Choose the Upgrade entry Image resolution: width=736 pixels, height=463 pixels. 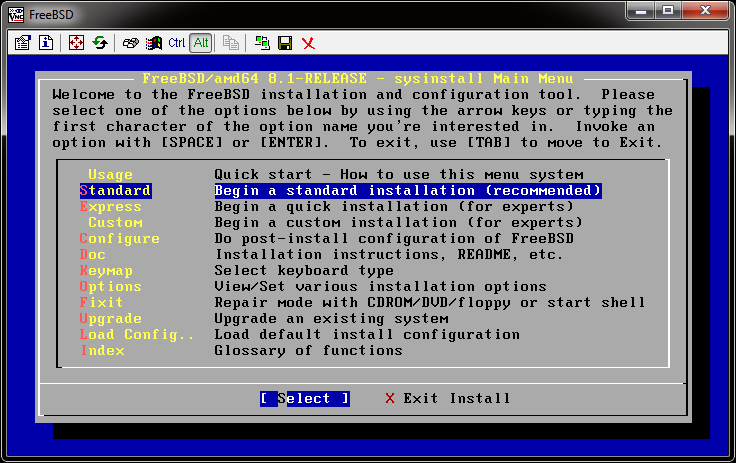(x=111, y=318)
